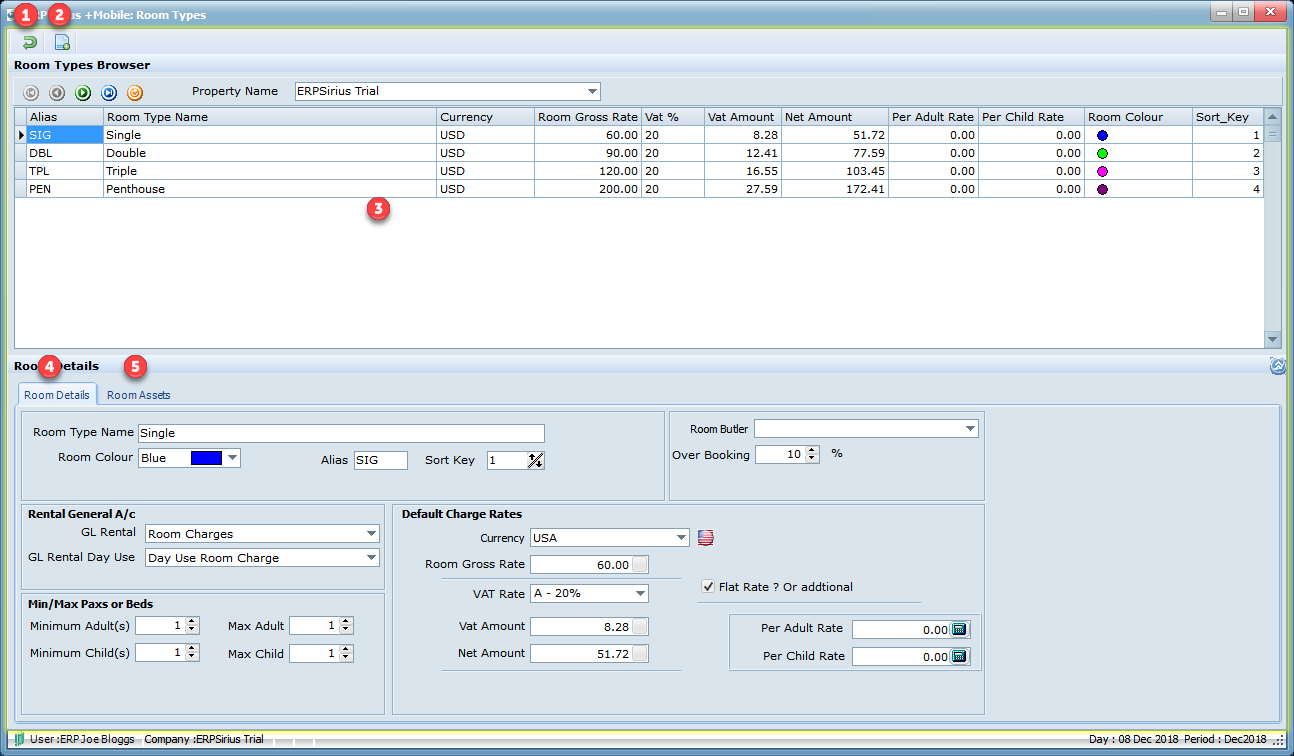Viewport: 1294px width, 756px height.
Task: Click the USA flag icon beside Currency
Action: click(x=706, y=538)
